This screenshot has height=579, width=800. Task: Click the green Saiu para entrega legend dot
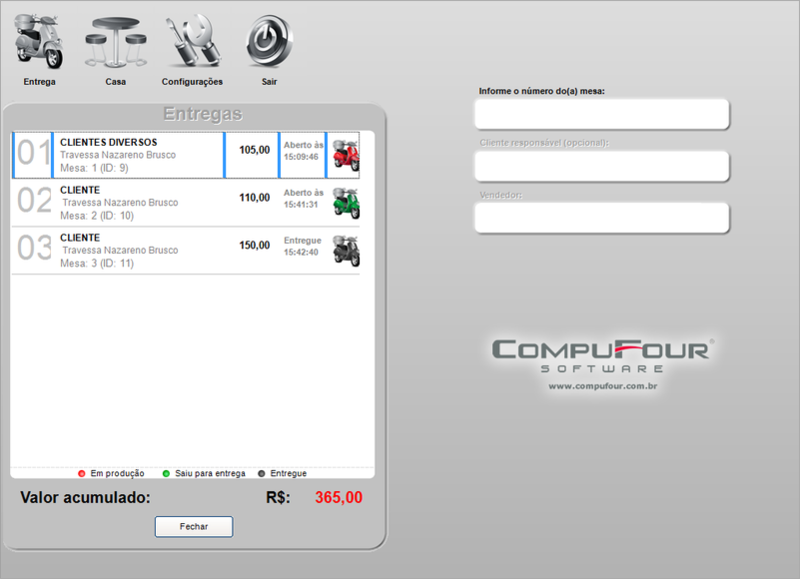click(x=166, y=473)
